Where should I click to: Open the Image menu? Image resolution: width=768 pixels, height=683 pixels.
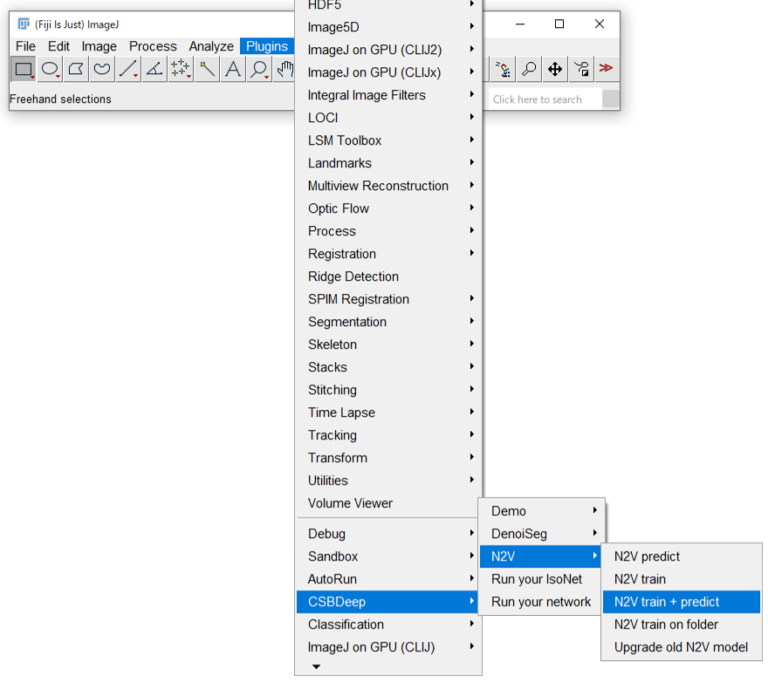[99, 46]
